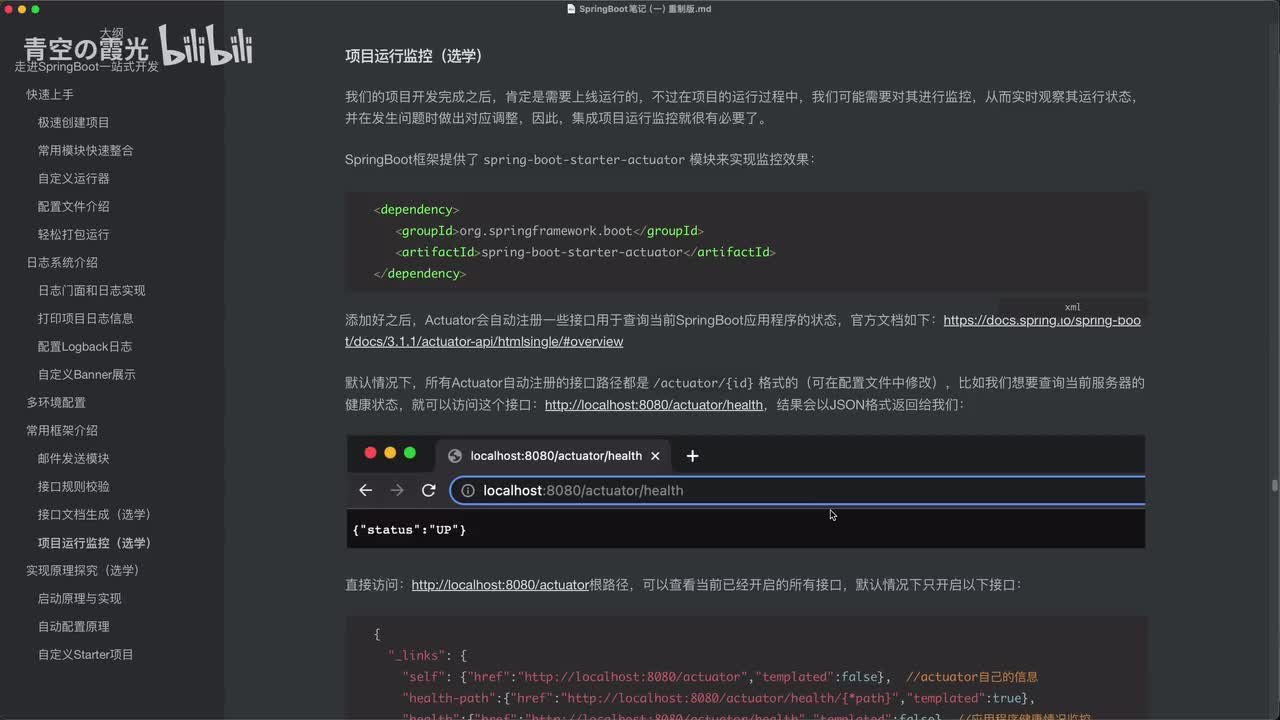Click the xml language label of code block
Image resolution: width=1280 pixels, height=720 pixels.
[1072, 307]
